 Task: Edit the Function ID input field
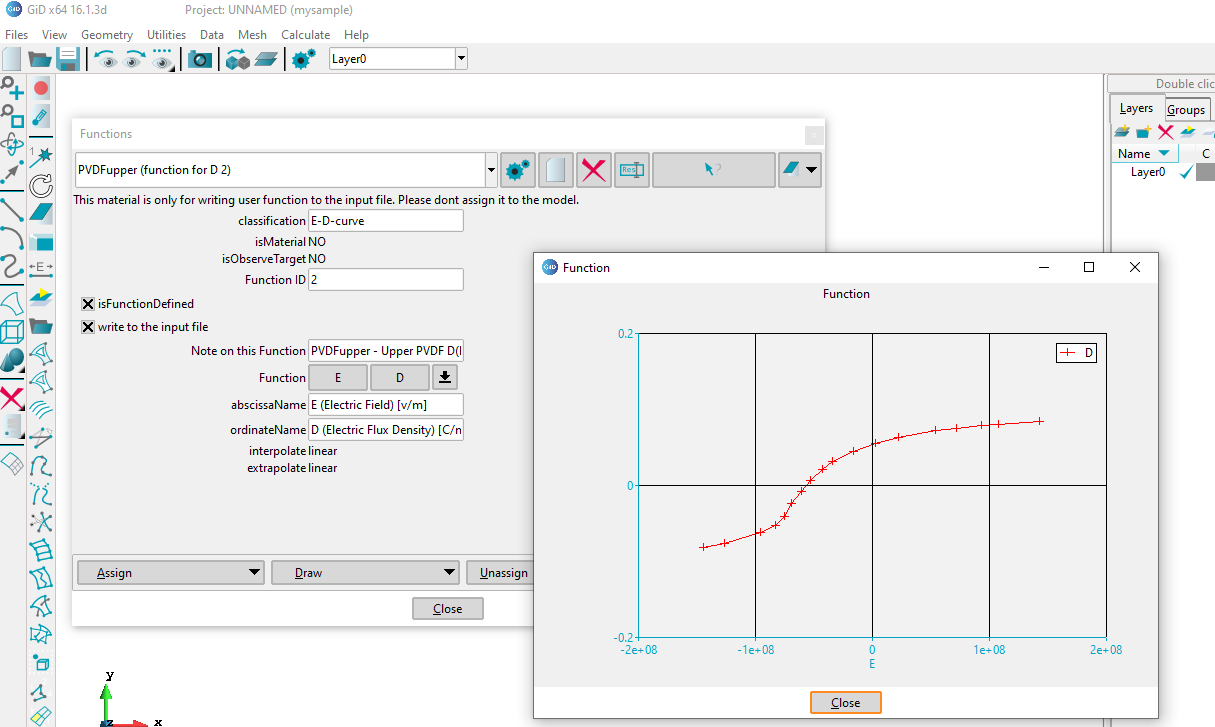click(385, 280)
